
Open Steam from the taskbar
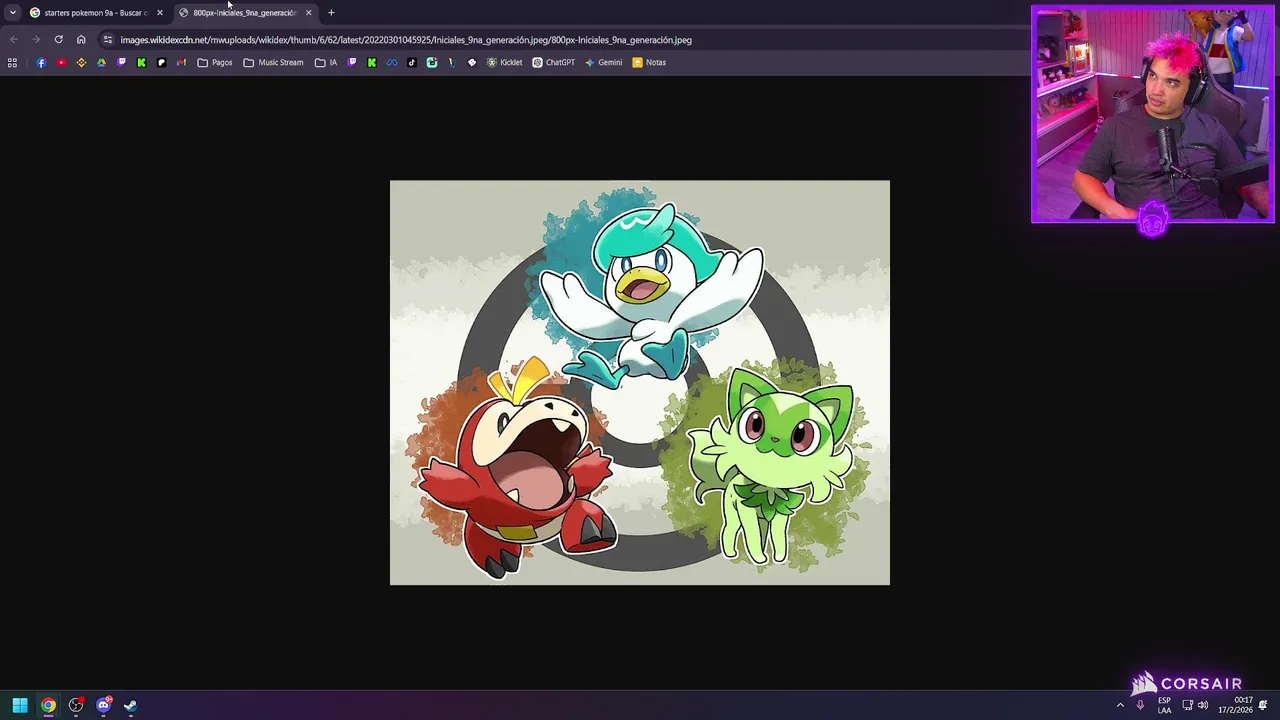click(130, 705)
